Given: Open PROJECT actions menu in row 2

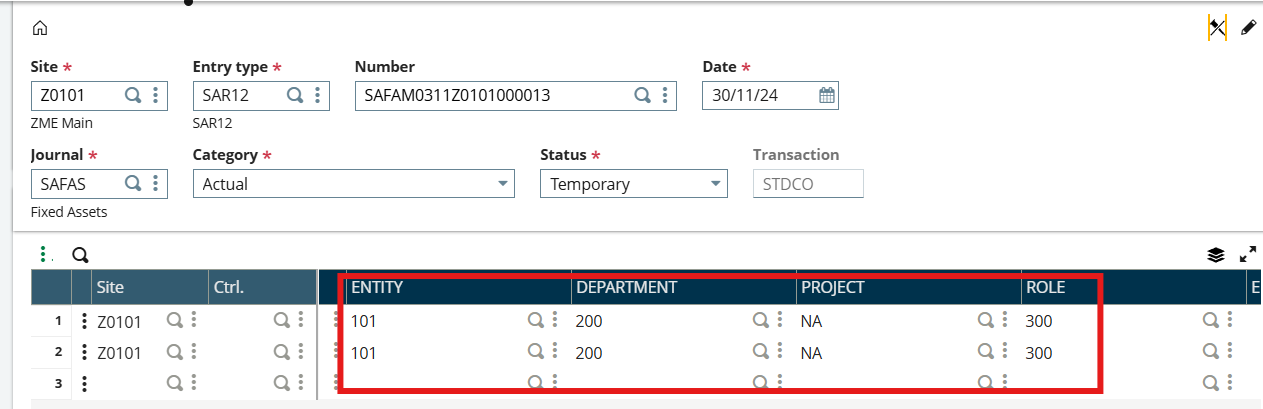Looking at the screenshot, I should (x=1005, y=352).
